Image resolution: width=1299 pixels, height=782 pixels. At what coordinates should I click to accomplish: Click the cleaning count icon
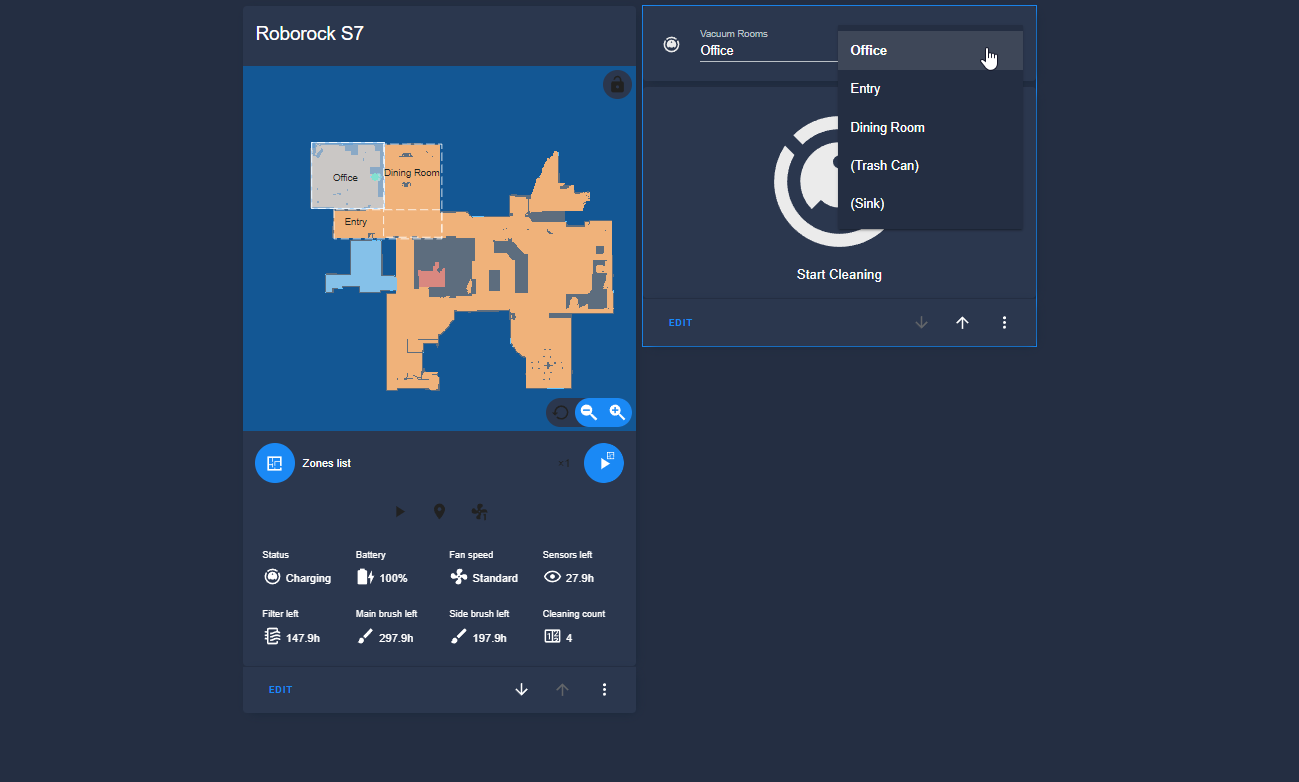point(552,636)
